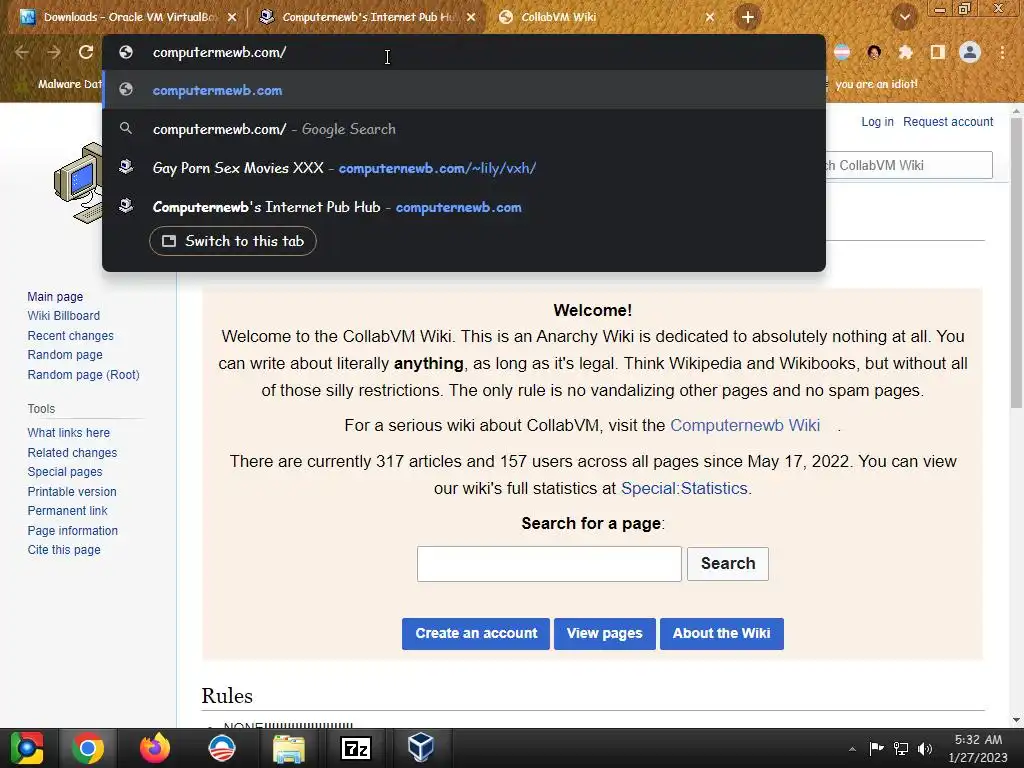Open Google Chrome from the taskbar

[x=88, y=748]
